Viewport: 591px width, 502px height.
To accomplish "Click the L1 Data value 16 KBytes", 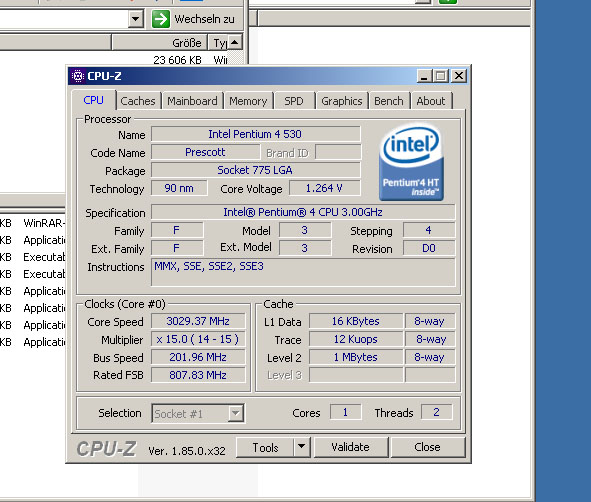I will pos(356,321).
